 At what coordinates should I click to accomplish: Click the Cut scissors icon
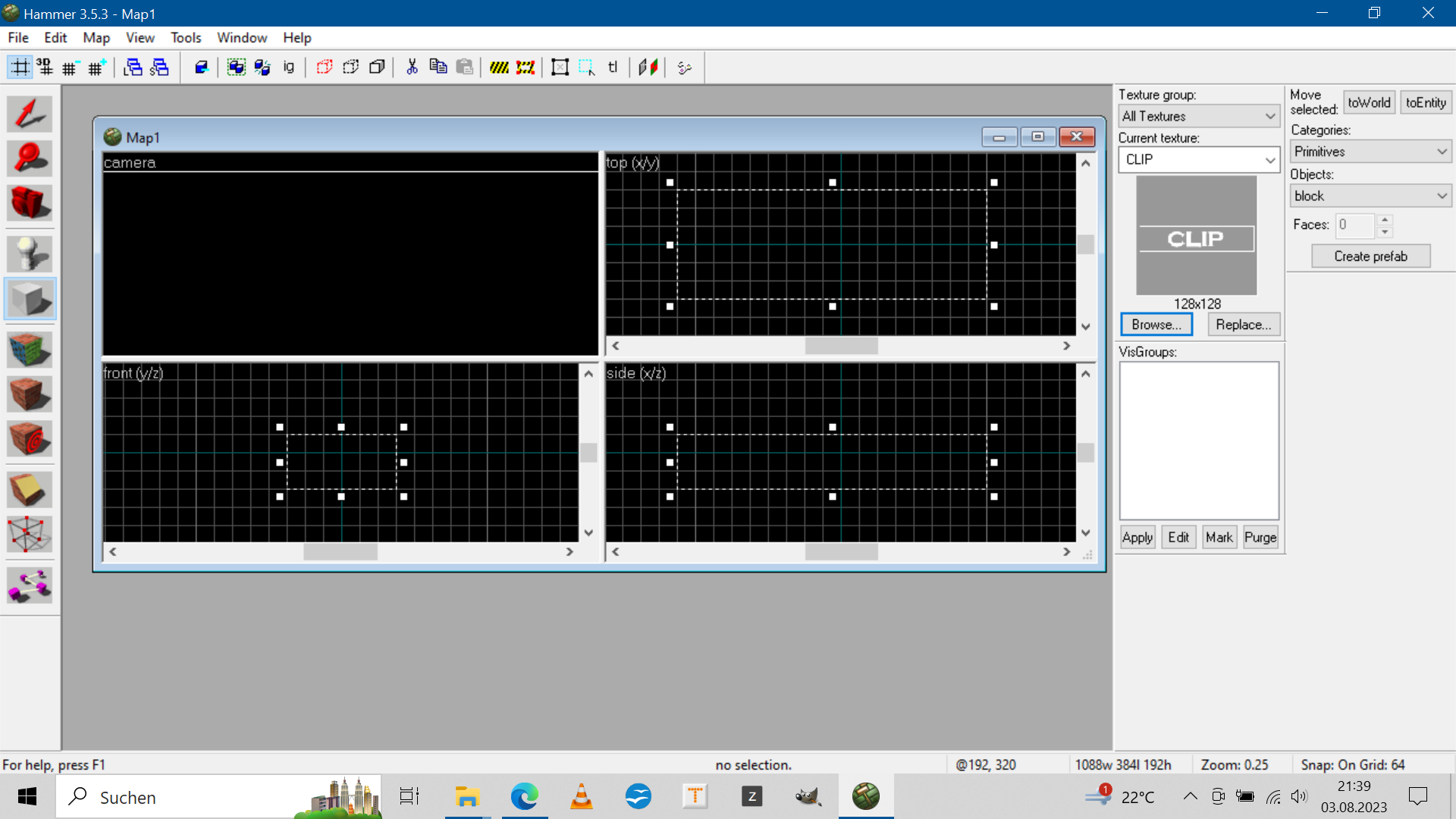coord(412,67)
